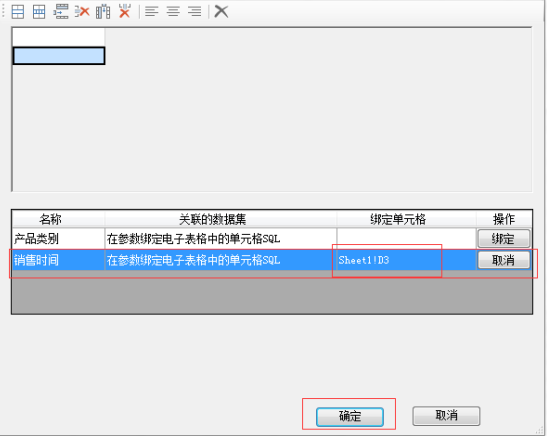
Task: Select the 产品类别 parameter row
Action: (x=272, y=239)
